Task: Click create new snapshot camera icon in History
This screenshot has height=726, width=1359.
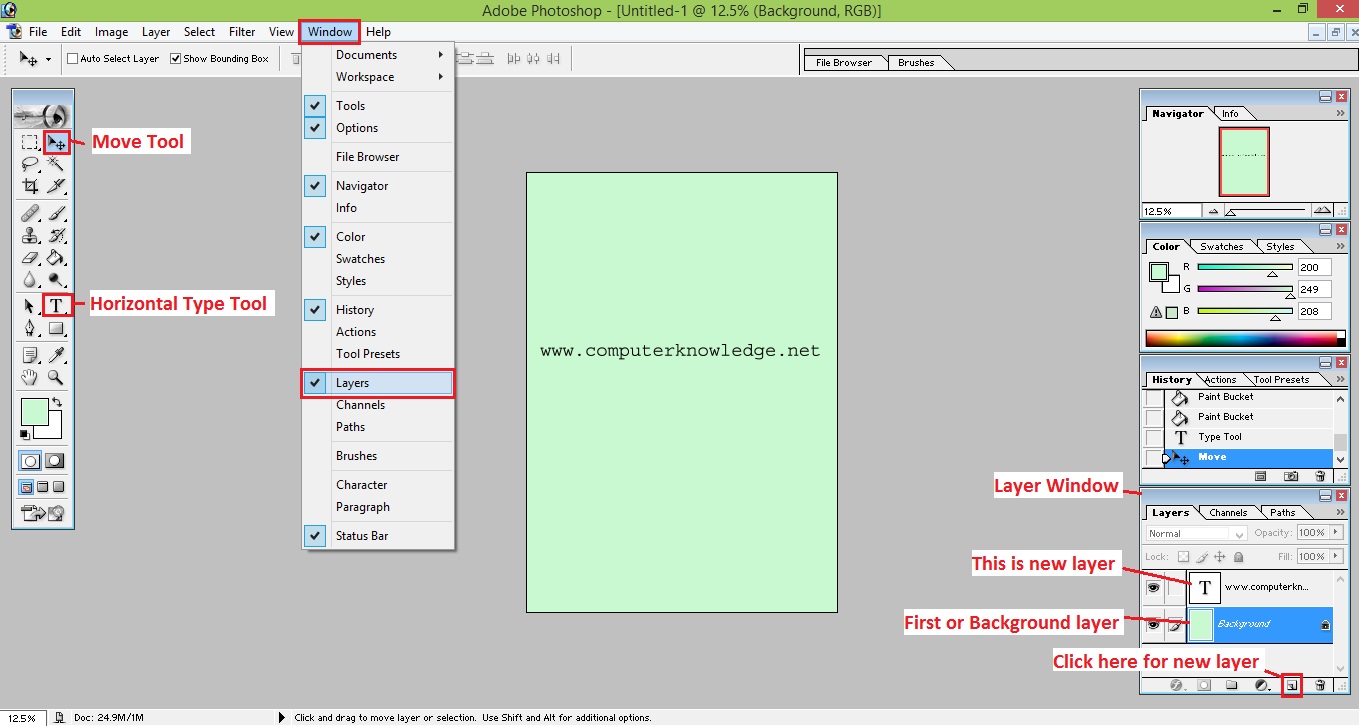Action: [x=1292, y=477]
